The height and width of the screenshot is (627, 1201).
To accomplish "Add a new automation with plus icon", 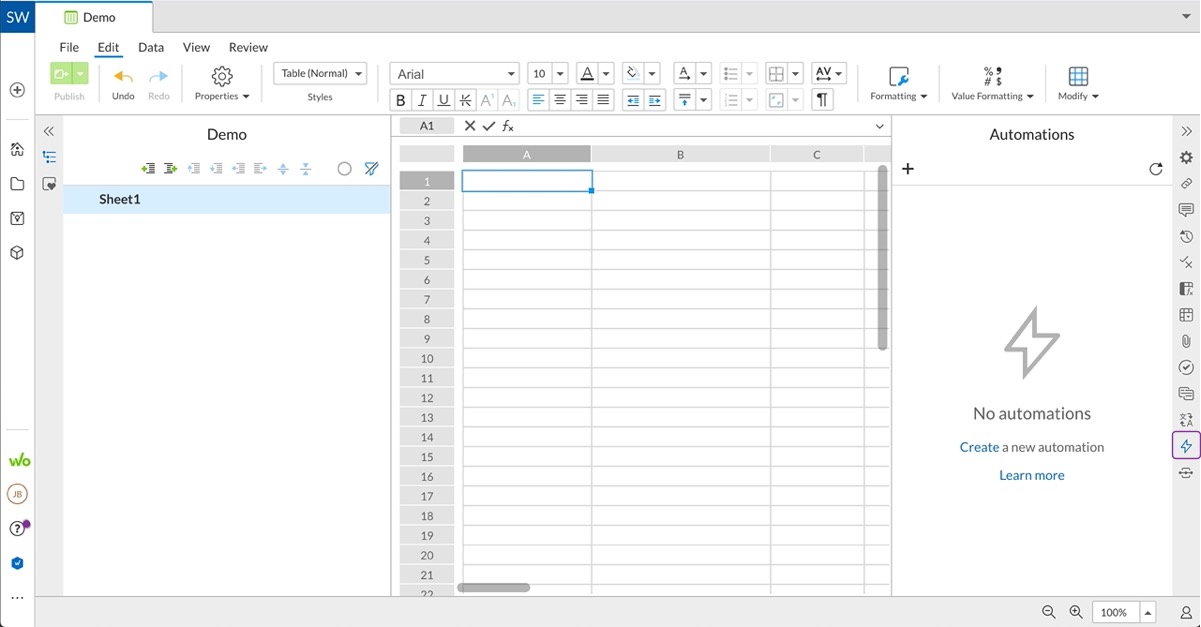I will point(908,169).
